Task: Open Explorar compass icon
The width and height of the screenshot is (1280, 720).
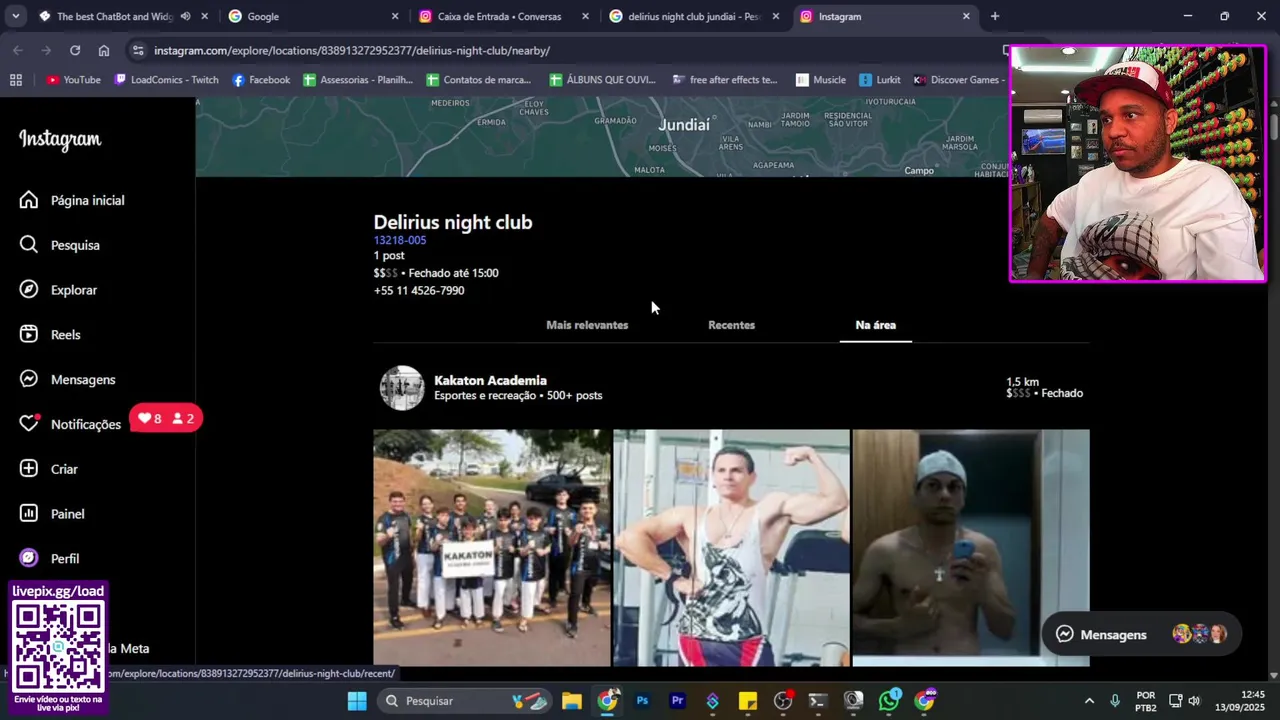Action: 29,290
